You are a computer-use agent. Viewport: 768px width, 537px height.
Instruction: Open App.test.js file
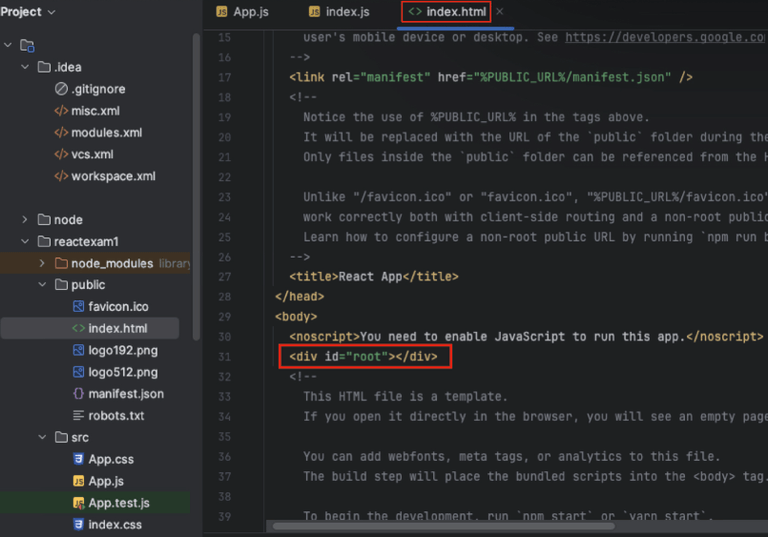tap(119, 503)
